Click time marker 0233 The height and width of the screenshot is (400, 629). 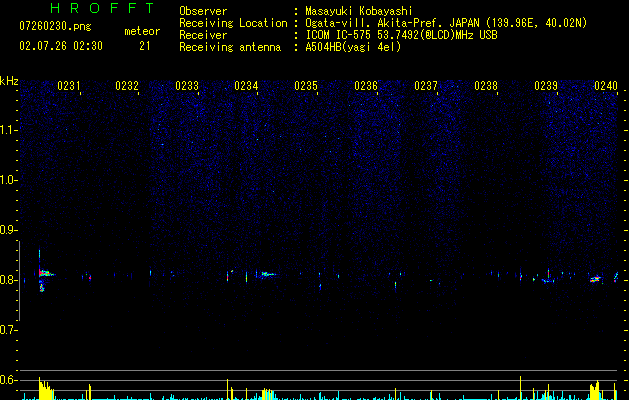(187, 85)
